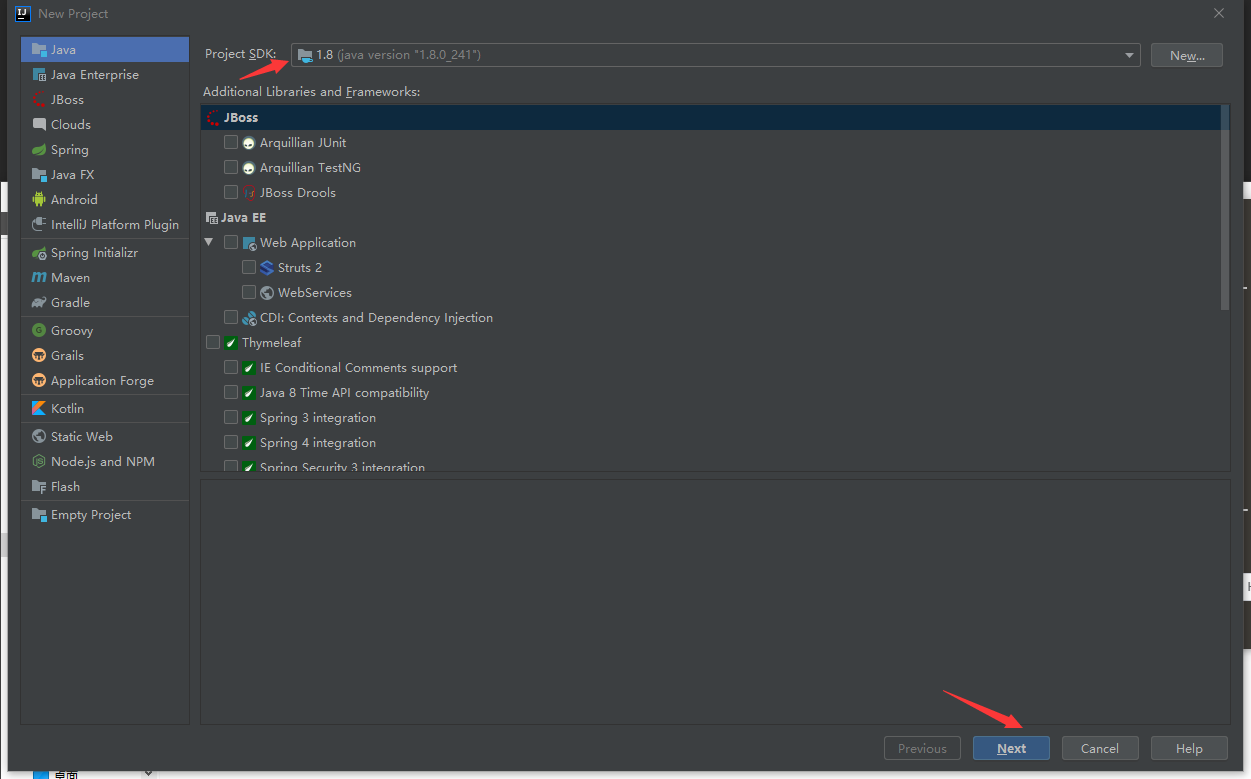The height and width of the screenshot is (779, 1251).
Task: Click the Kotlin icon
Action: pos(39,408)
